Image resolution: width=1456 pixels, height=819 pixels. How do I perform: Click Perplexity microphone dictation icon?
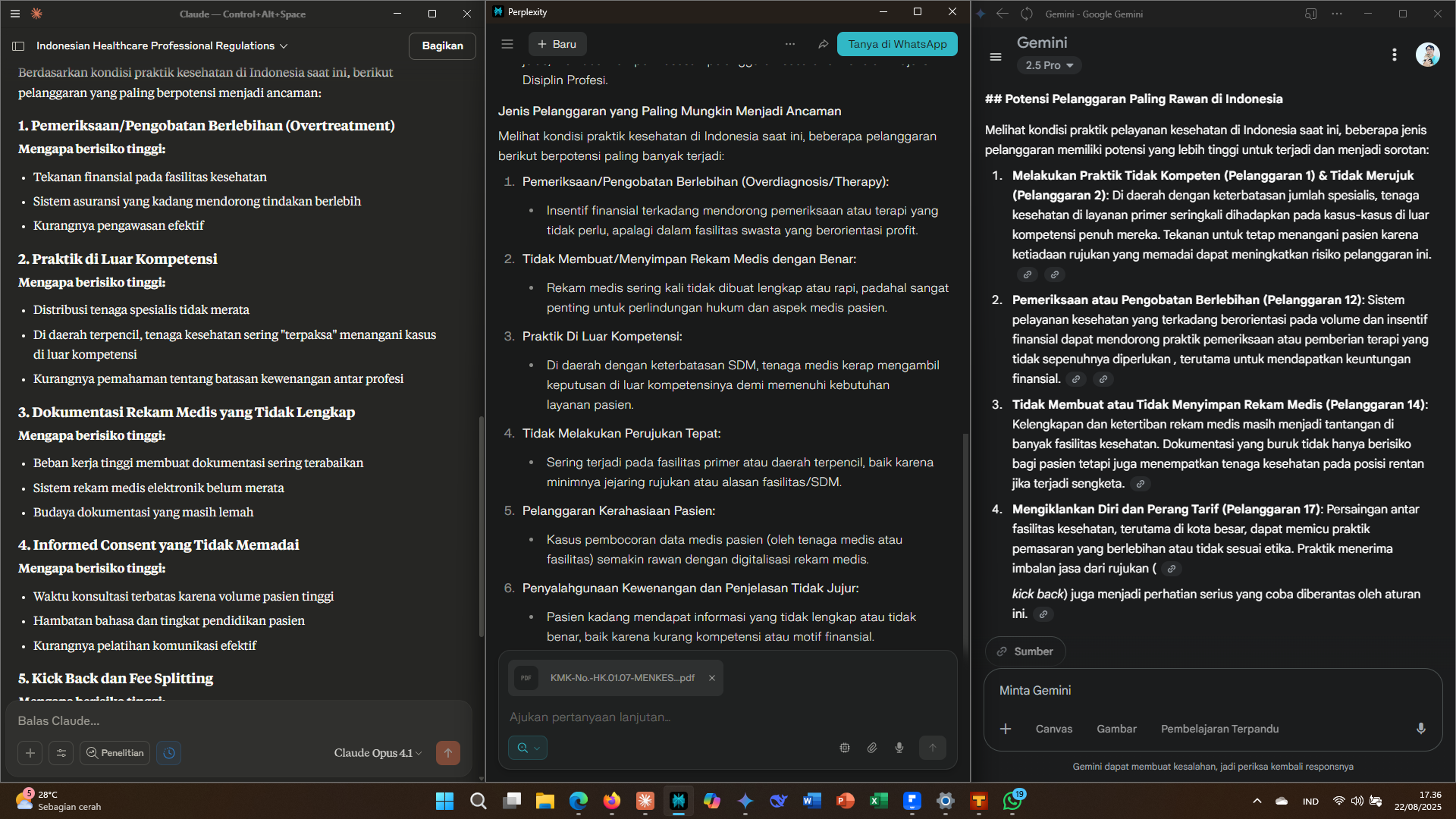click(899, 748)
